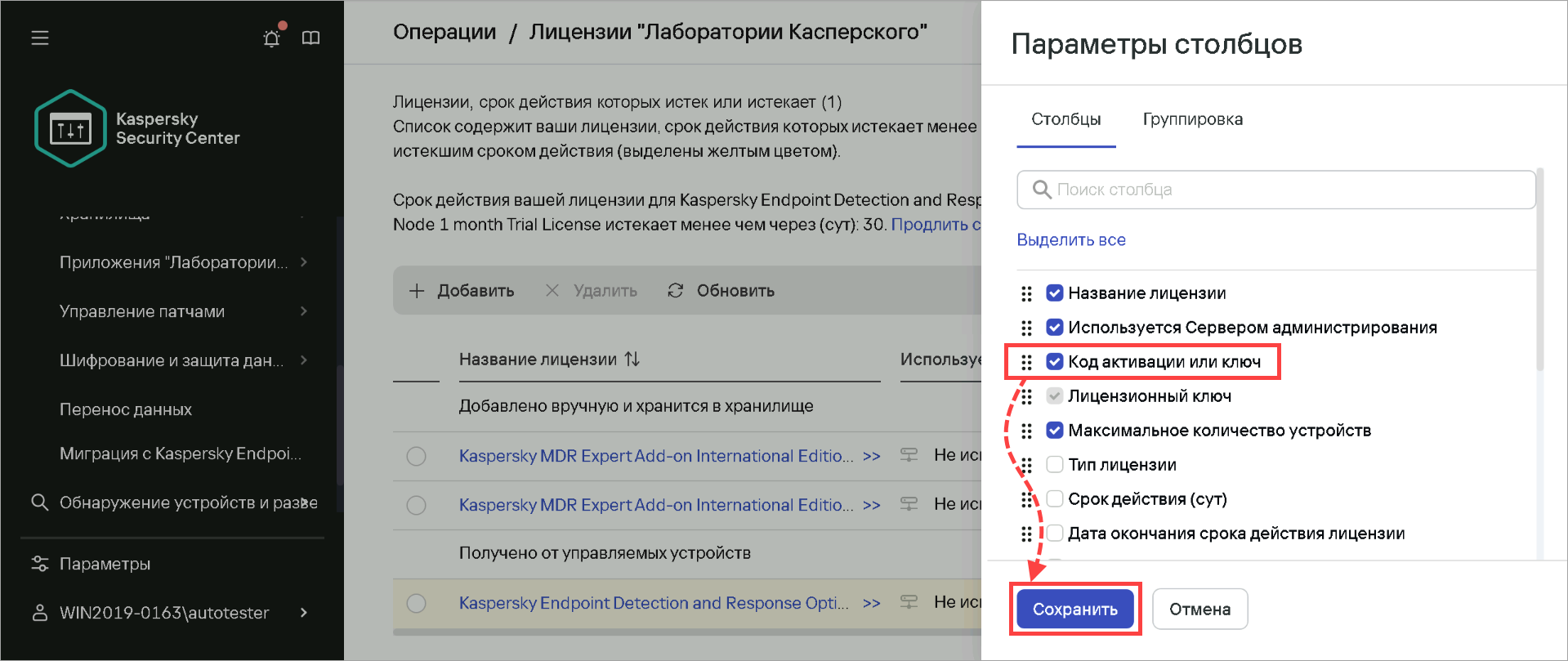
Task: Open Управление патчами menu item
Action: point(142,311)
